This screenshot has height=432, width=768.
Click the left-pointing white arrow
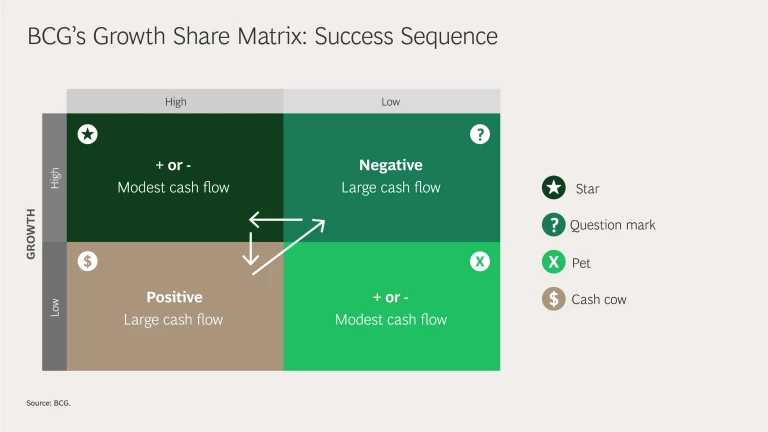point(275,219)
